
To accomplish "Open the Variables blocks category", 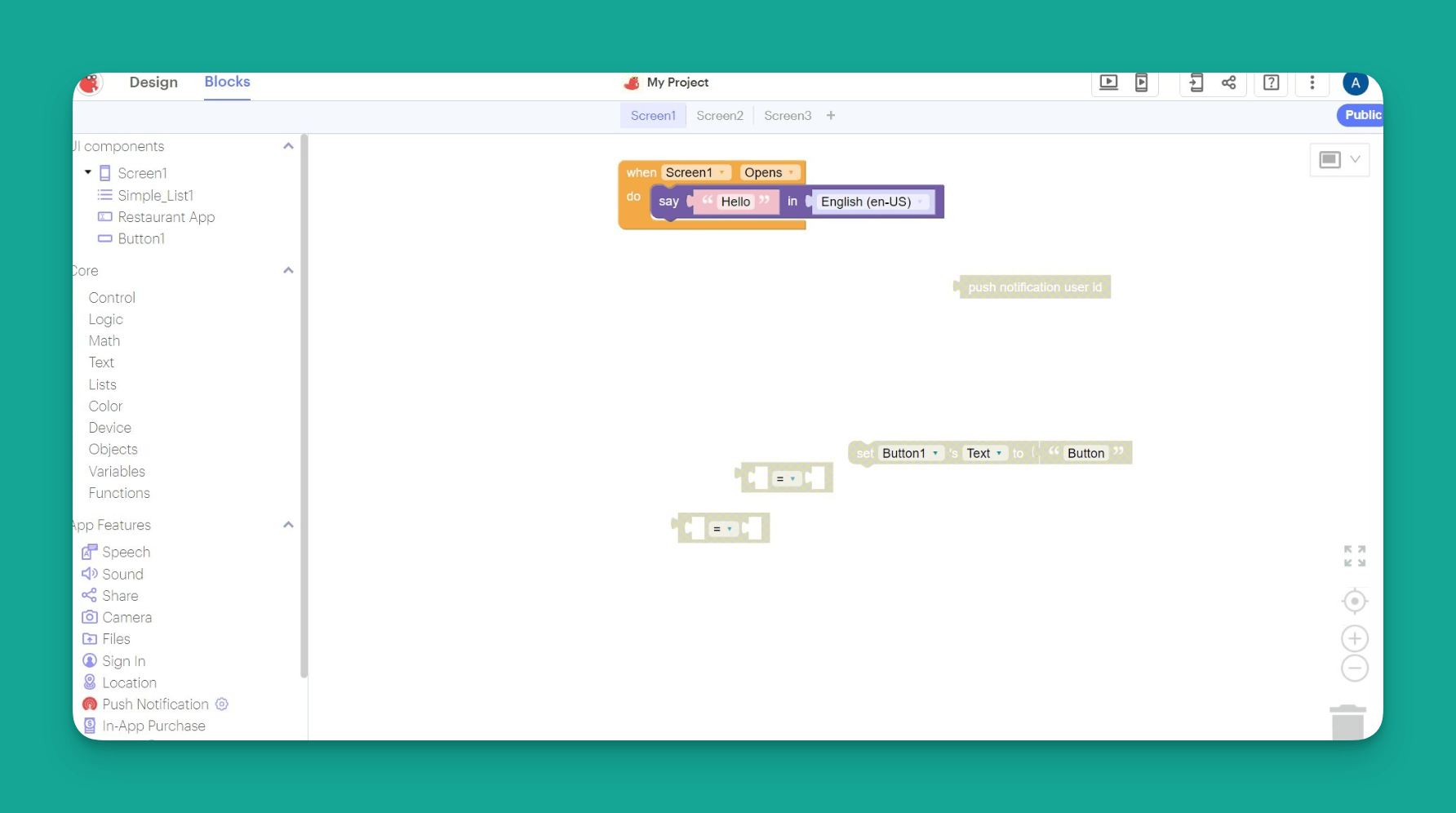I will [x=117, y=471].
